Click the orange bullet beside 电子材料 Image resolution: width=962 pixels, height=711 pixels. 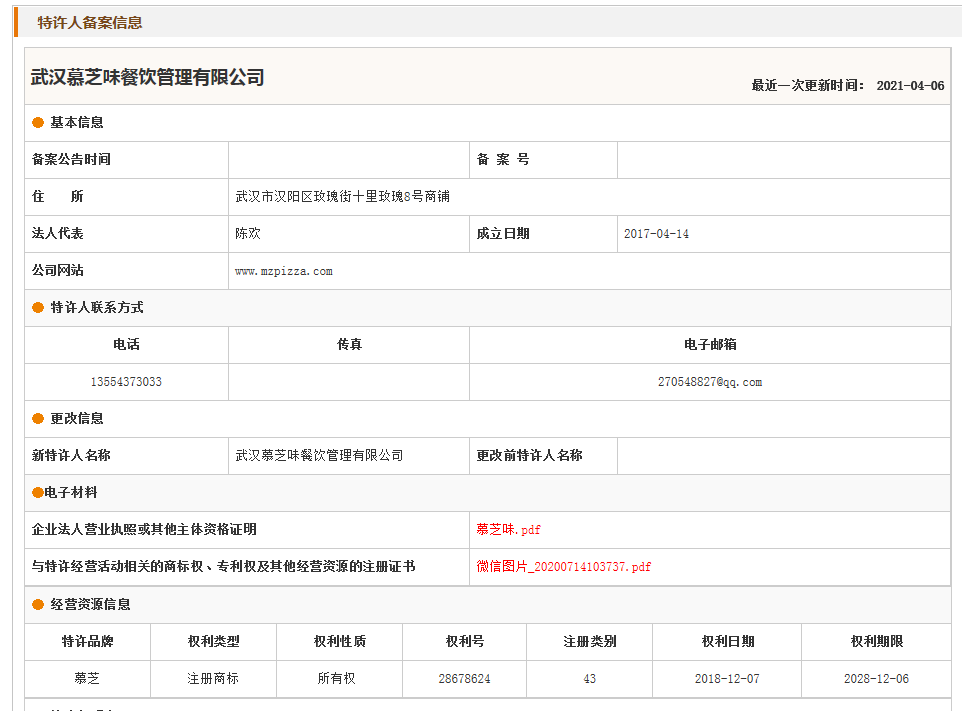pos(38,493)
